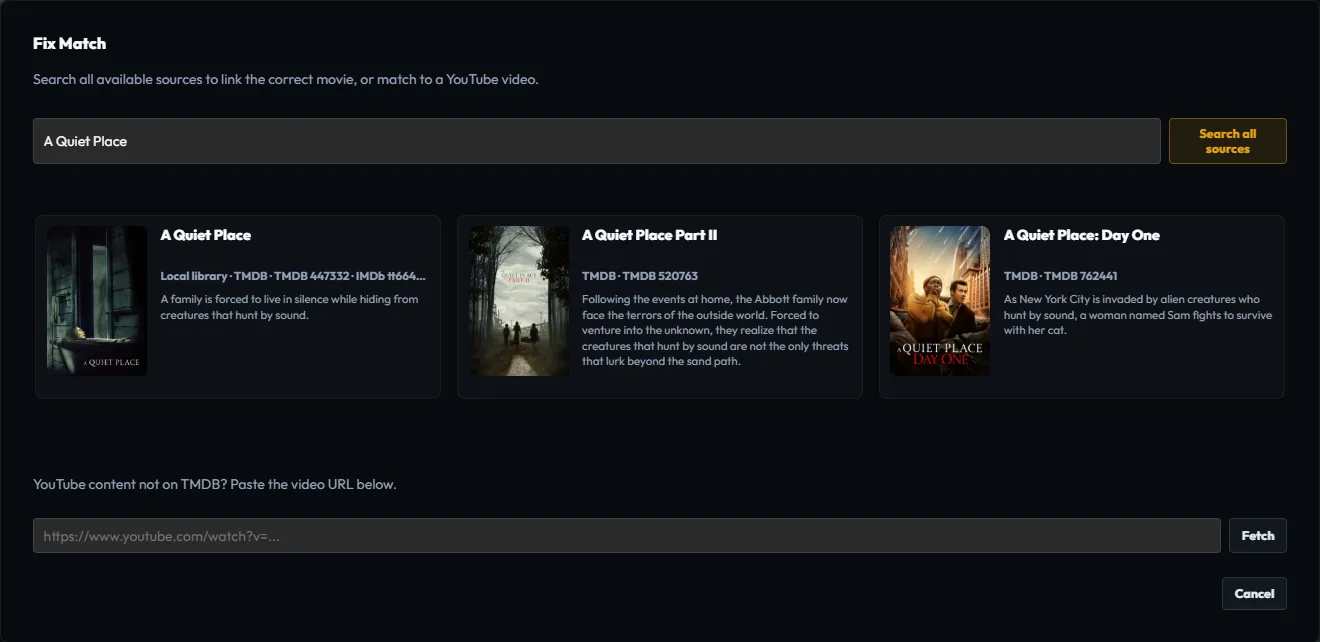The height and width of the screenshot is (642, 1320).
Task: Choose the A Quiet Place Part II title
Action: pyautogui.click(x=650, y=235)
